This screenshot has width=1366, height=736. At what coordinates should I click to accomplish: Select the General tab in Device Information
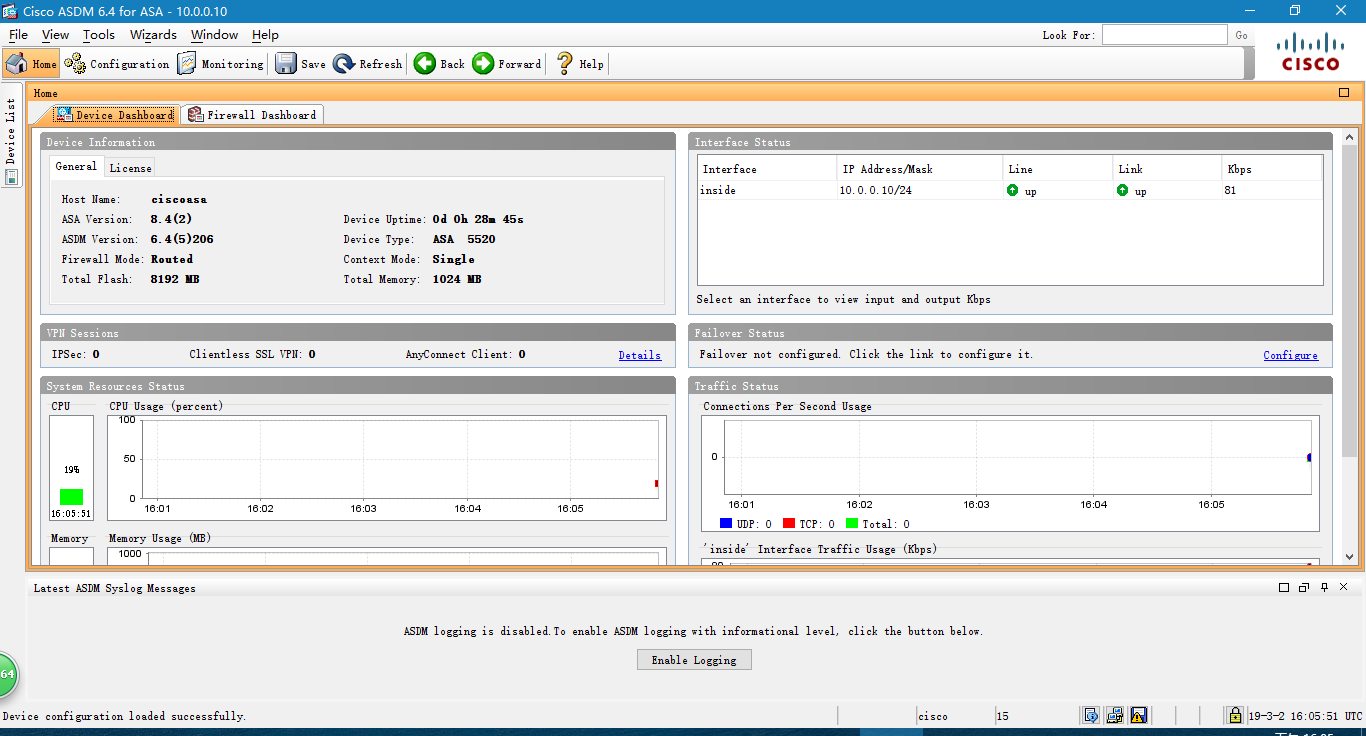coord(76,167)
